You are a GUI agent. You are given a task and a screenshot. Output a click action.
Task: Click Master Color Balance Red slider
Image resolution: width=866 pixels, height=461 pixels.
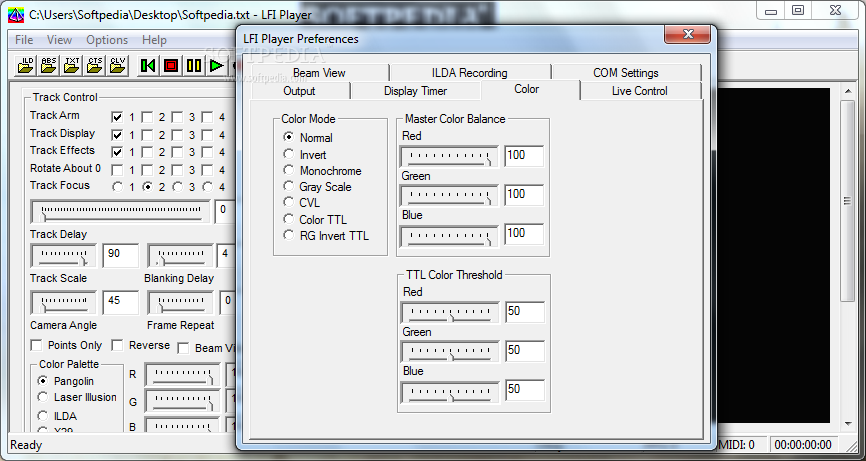[449, 157]
